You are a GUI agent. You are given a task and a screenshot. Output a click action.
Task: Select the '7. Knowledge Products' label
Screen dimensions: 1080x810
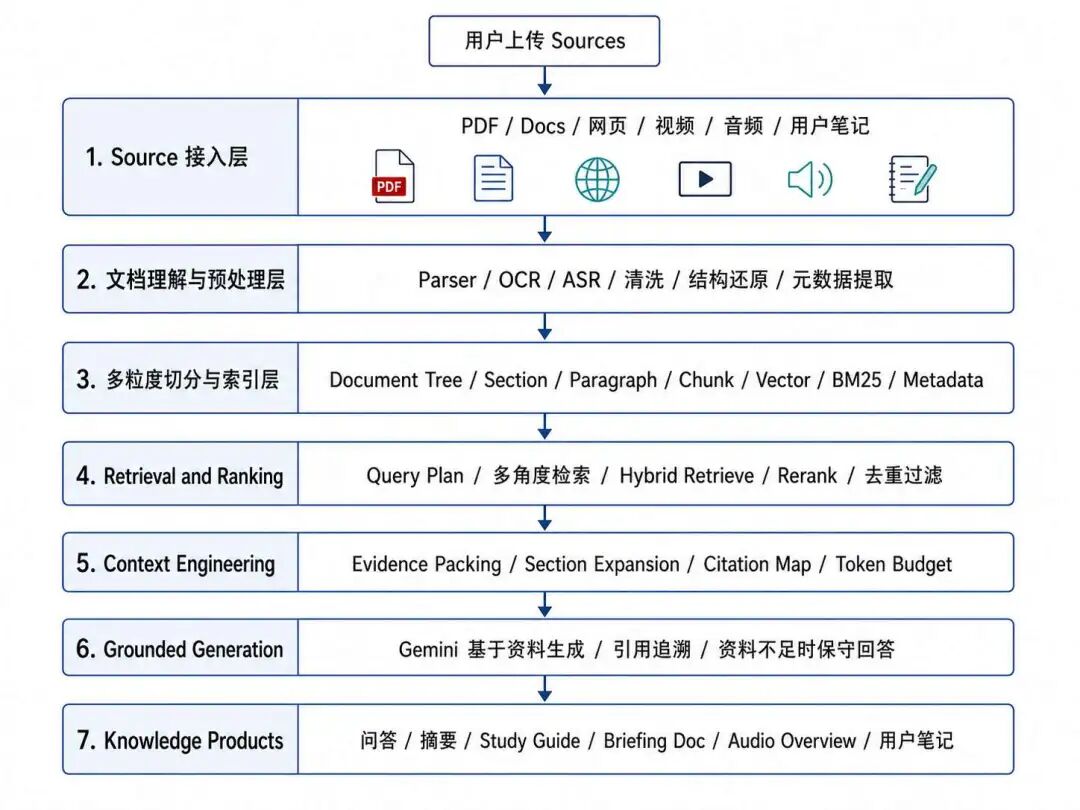point(180,740)
